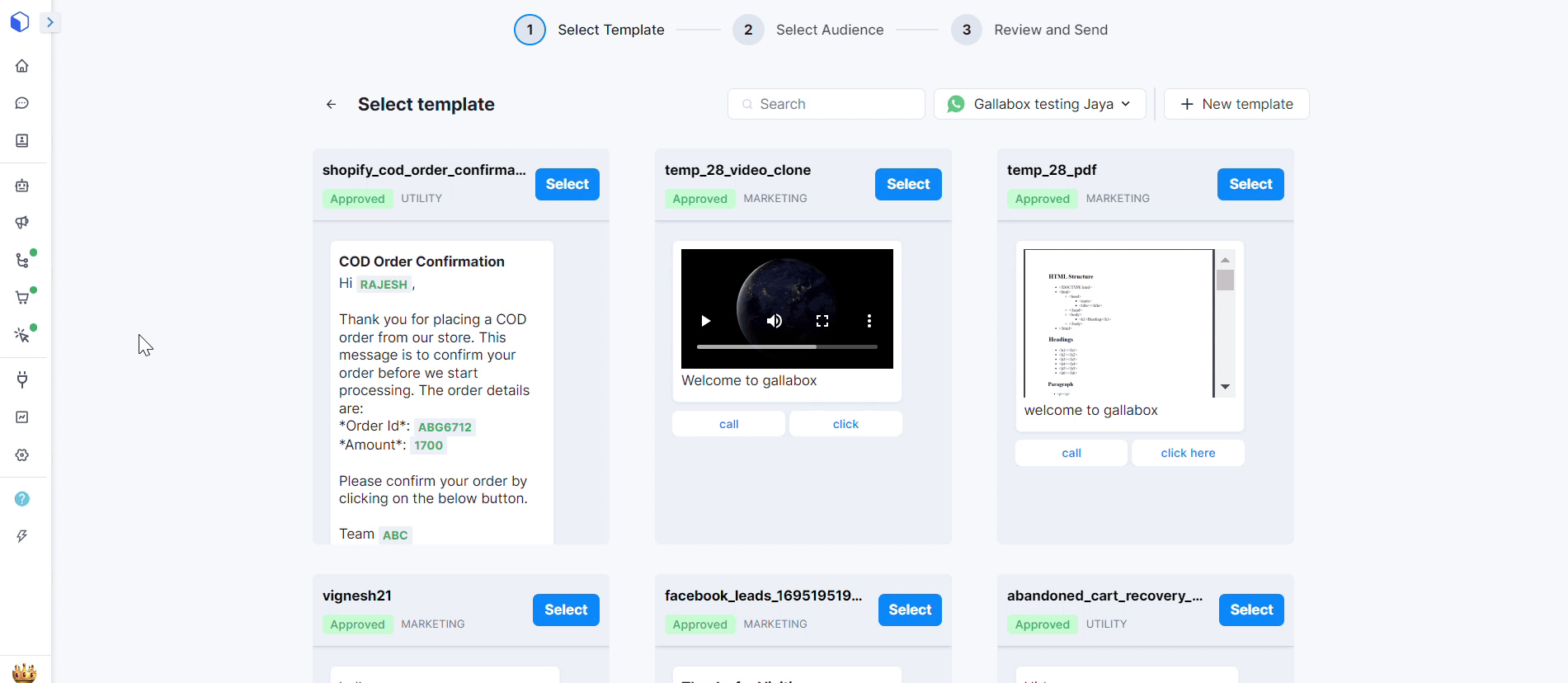
Task: Go back using the left arrow
Action: tap(331, 104)
